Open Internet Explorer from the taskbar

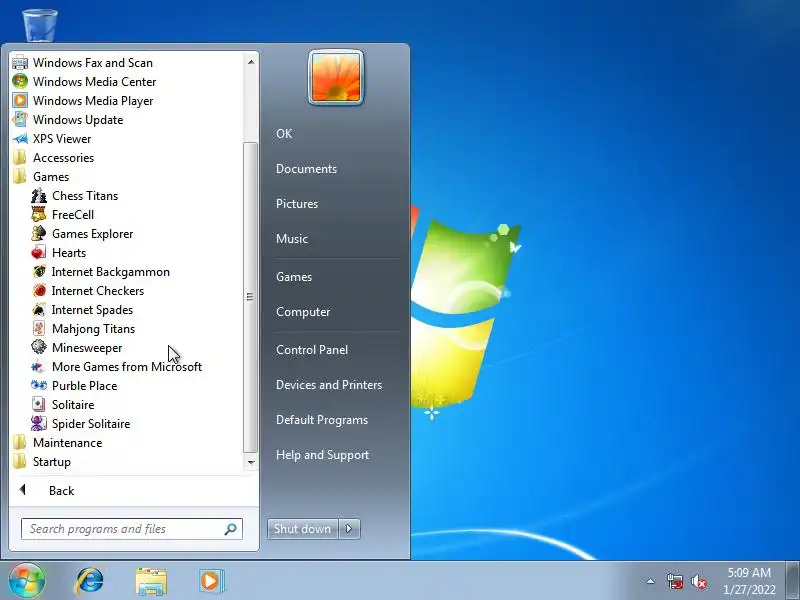pos(89,581)
